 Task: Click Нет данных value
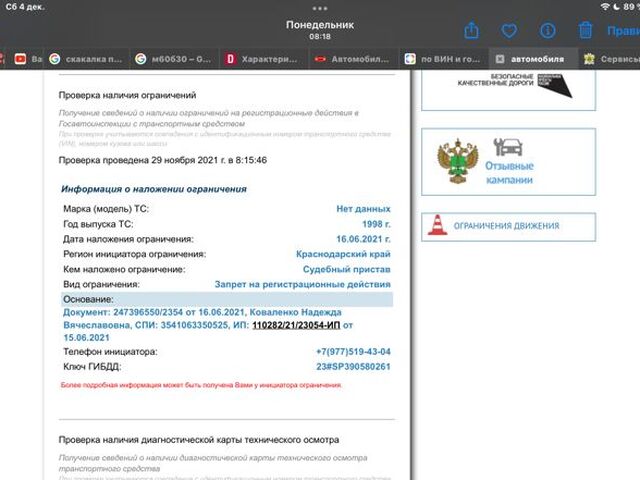pyautogui.click(x=363, y=209)
